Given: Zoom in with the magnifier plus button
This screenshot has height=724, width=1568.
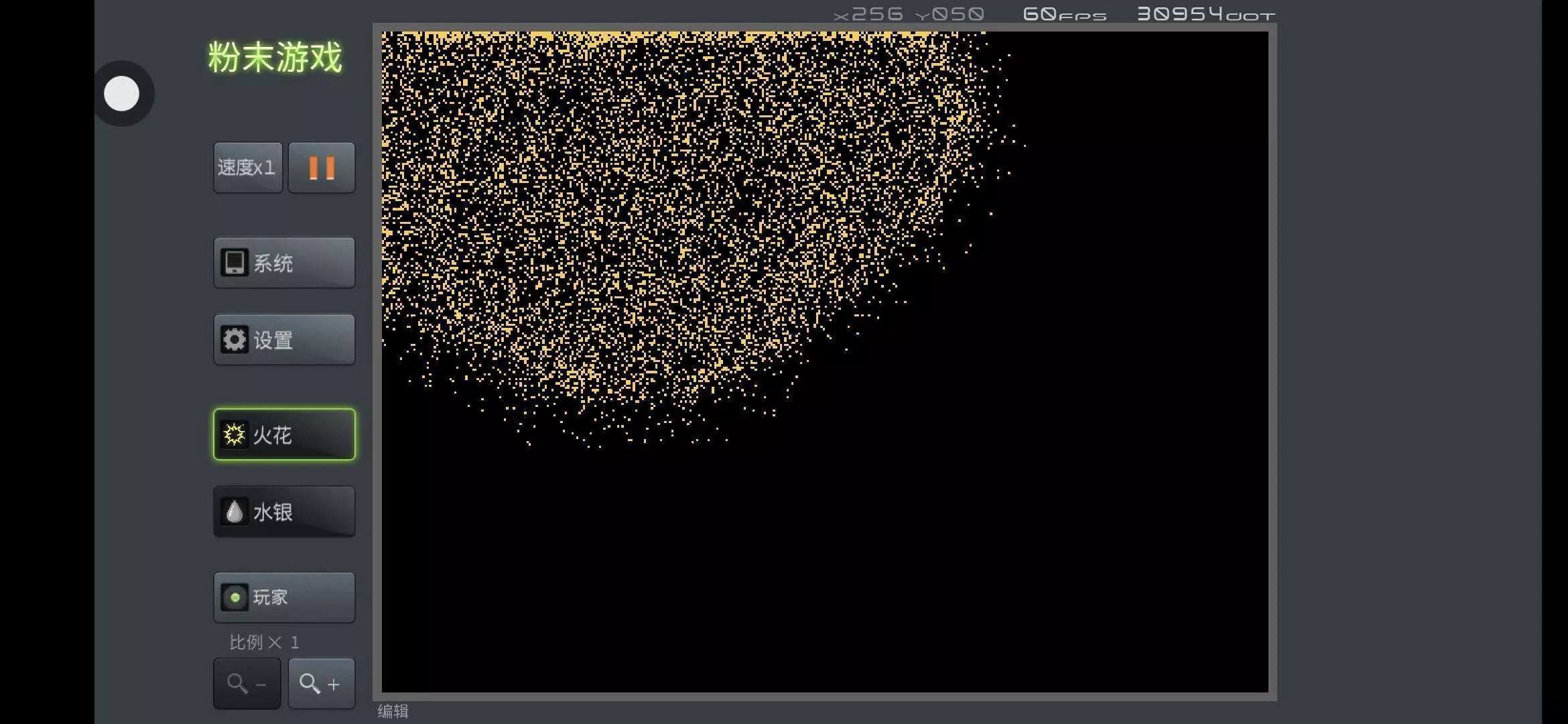Looking at the screenshot, I should coord(321,684).
